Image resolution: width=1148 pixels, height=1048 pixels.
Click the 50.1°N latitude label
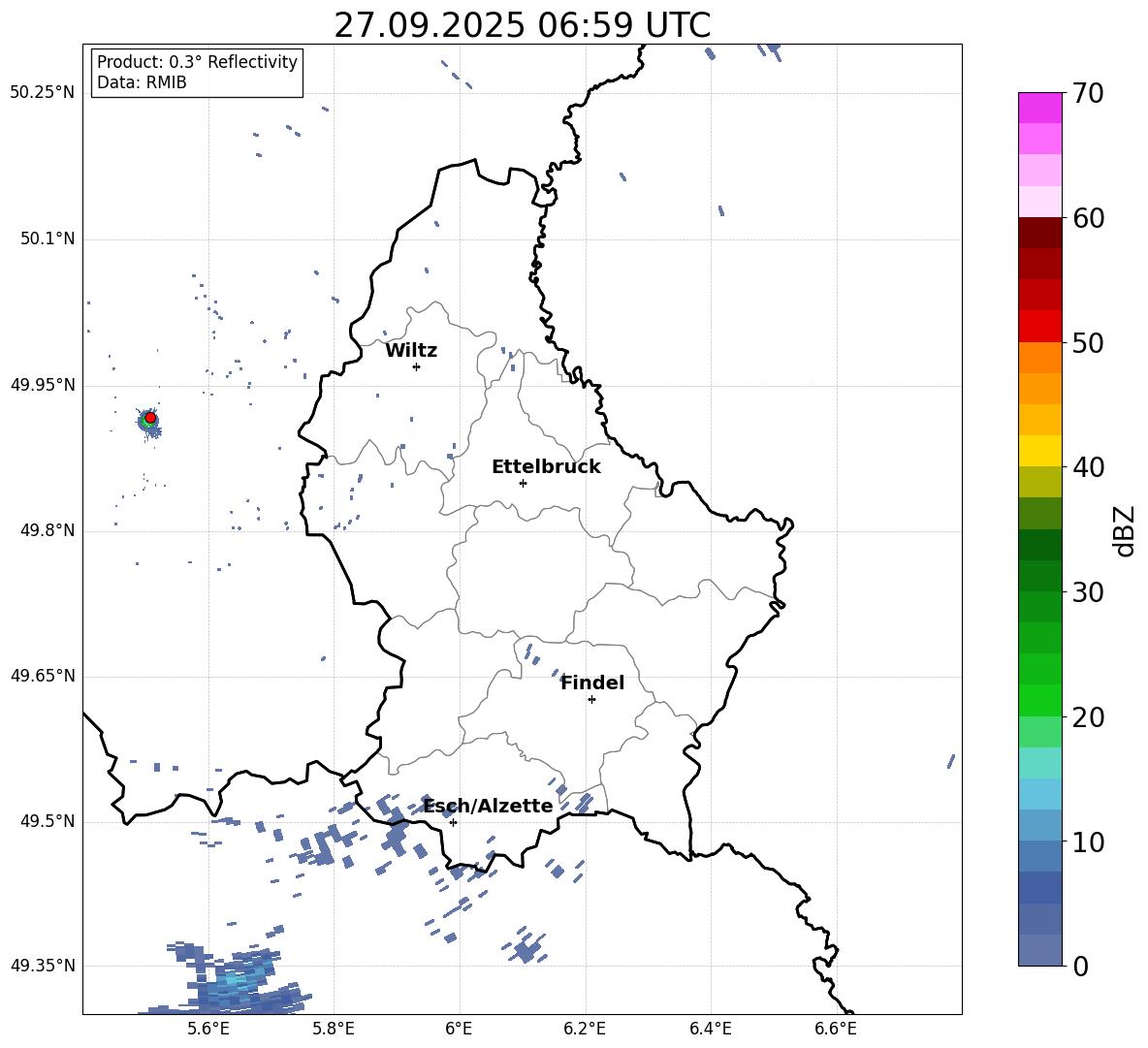click(48, 239)
